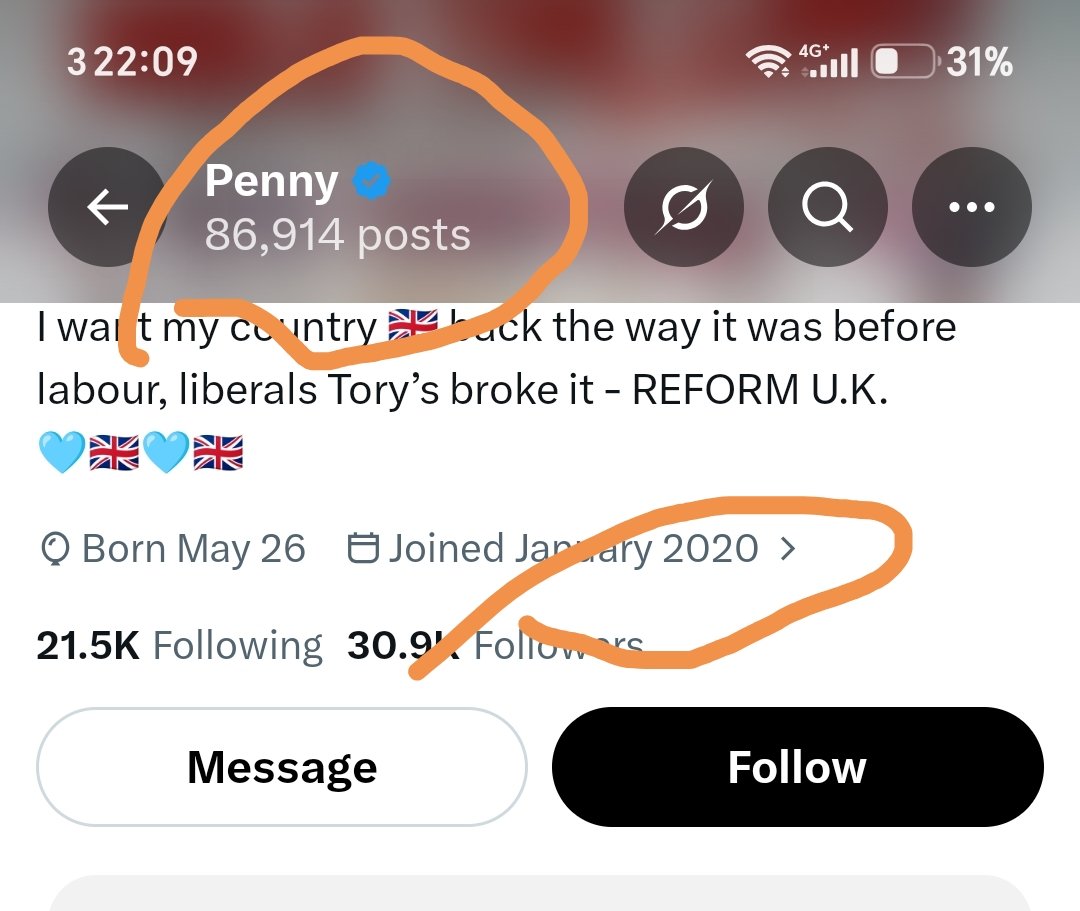This screenshot has width=1080, height=911.
Task: Open the 21.5K Following list
Action: point(179,645)
